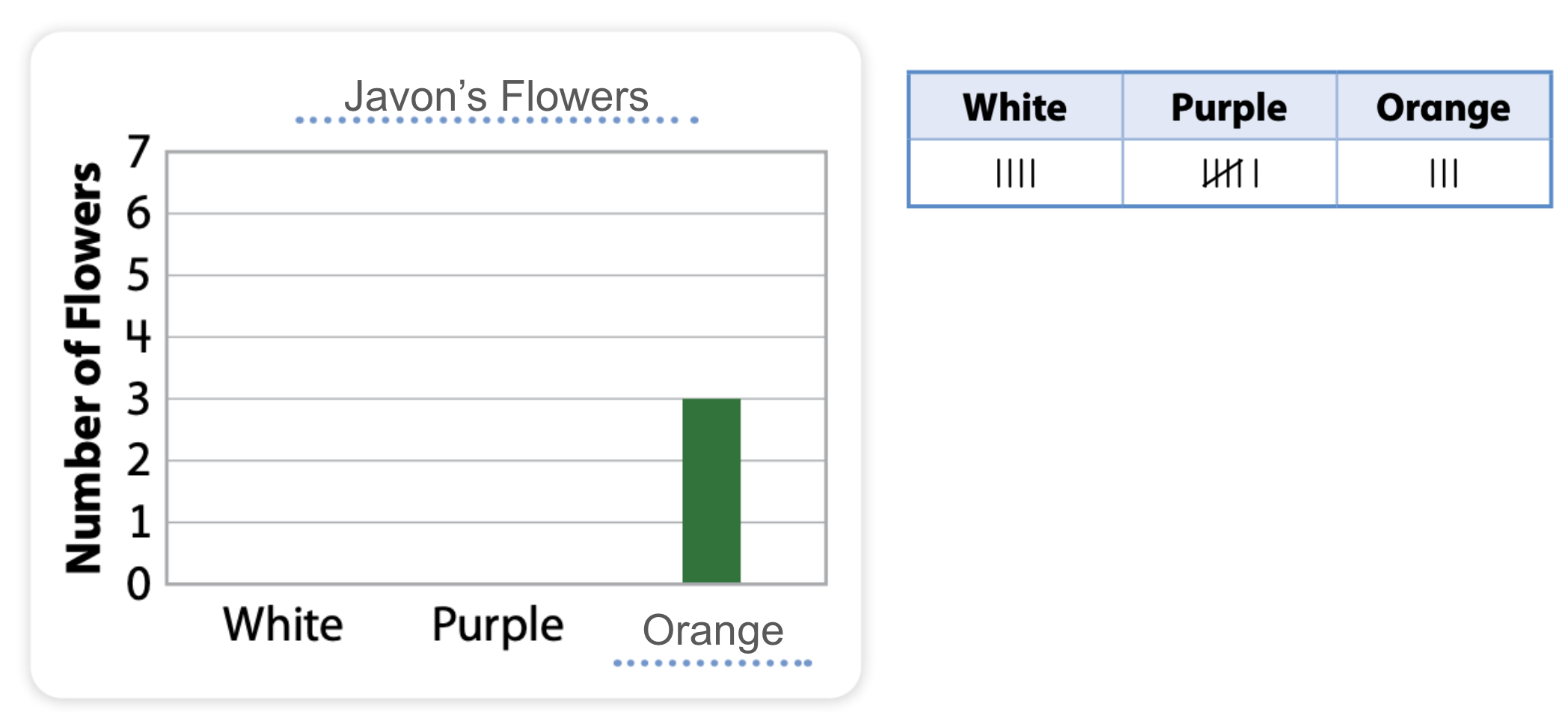Select the number 1 on the y-axis
The width and height of the screenshot is (1568, 715).
[x=140, y=522]
